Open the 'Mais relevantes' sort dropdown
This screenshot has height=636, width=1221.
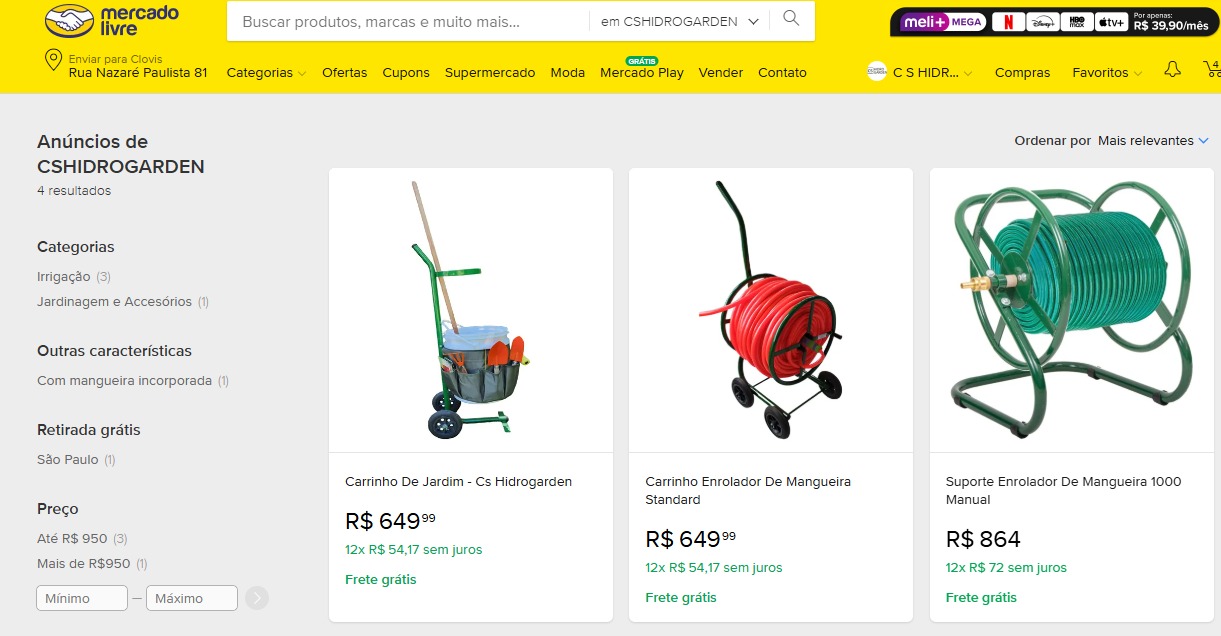[x=1153, y=140]
